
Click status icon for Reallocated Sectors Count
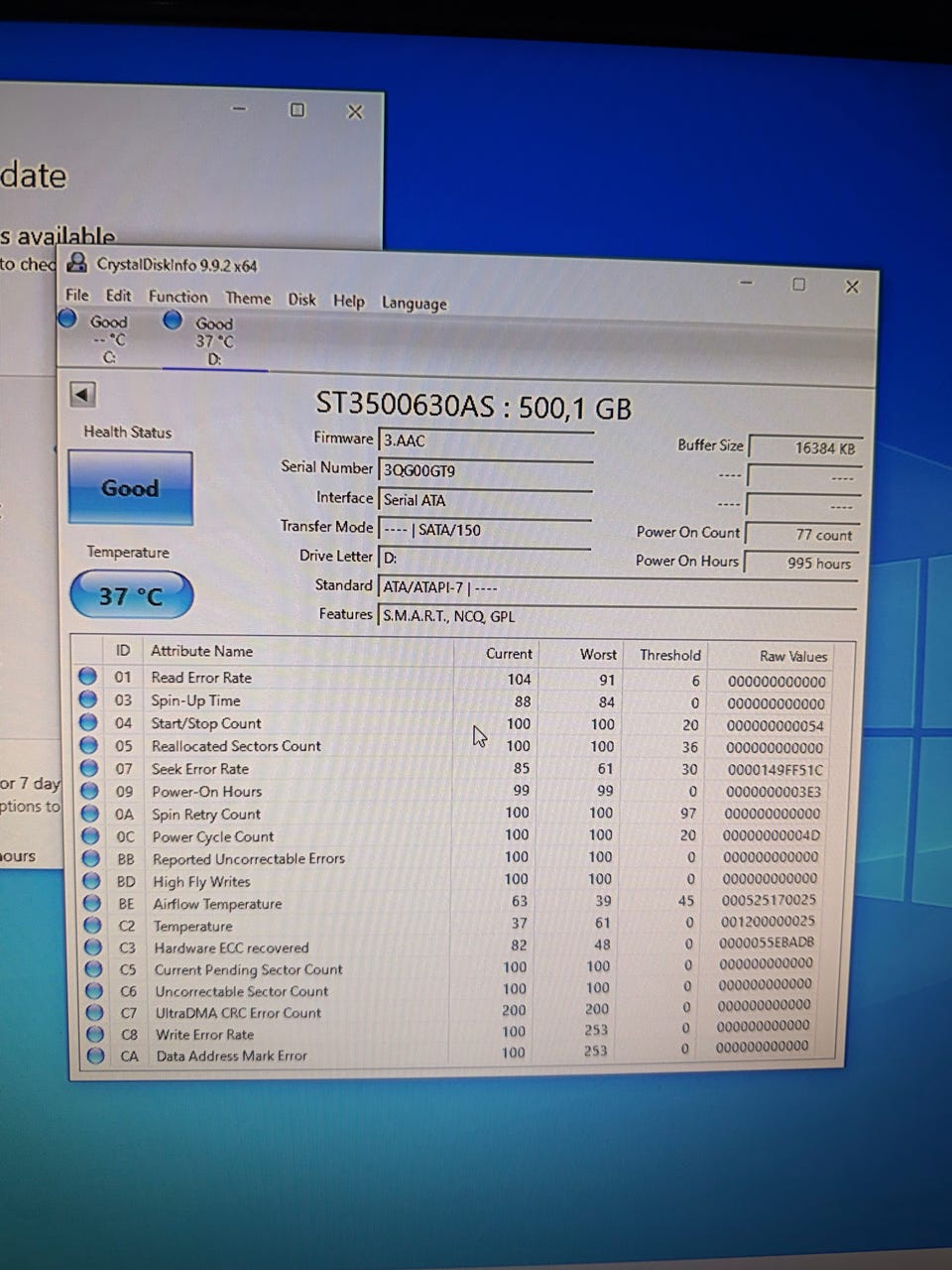(x=89, y=744)
